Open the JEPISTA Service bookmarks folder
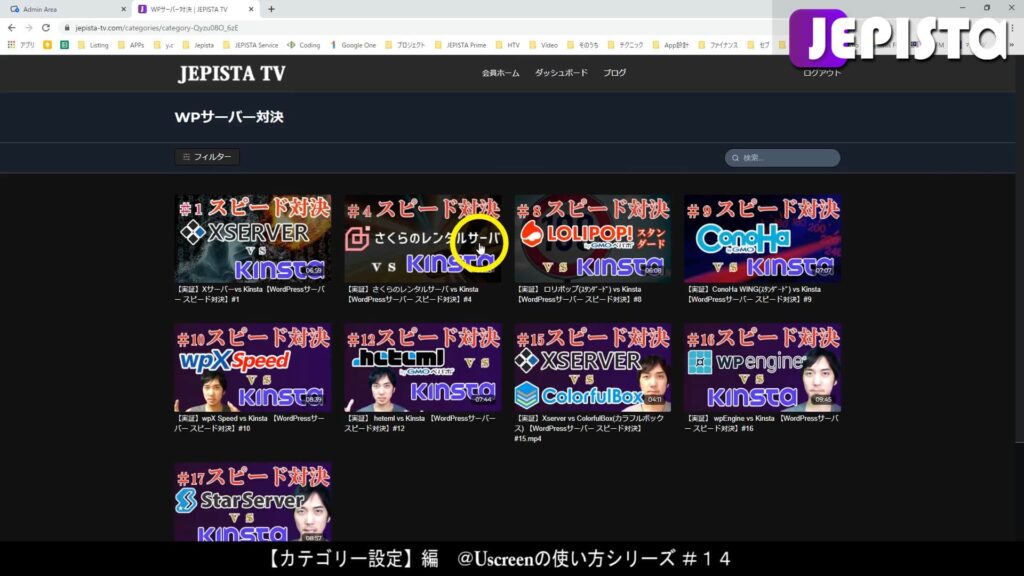 tap(251, 45)
